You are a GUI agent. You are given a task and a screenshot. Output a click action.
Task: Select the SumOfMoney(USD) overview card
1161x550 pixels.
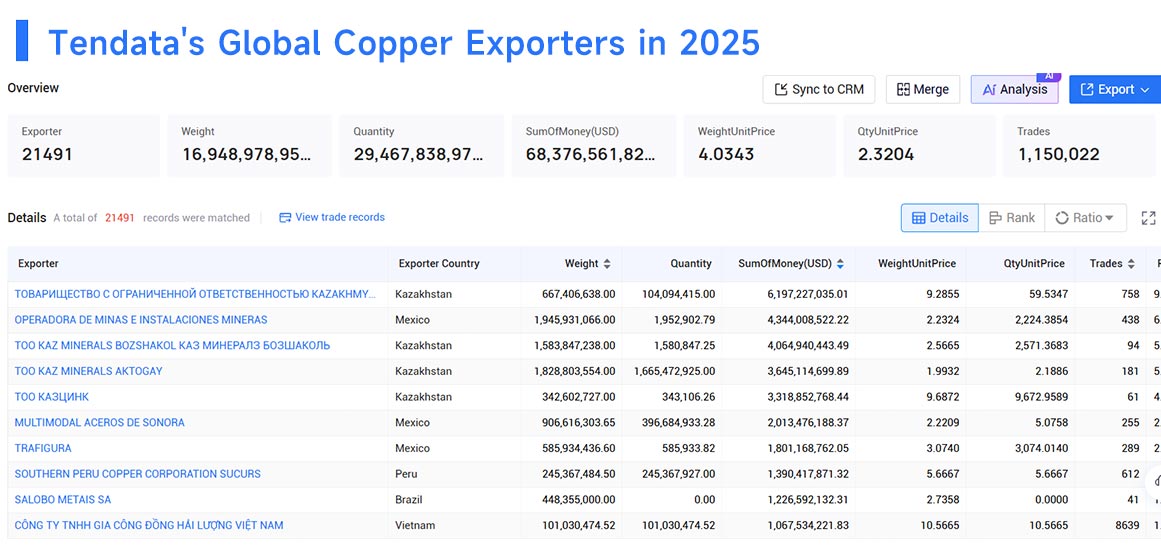point(594,145)
